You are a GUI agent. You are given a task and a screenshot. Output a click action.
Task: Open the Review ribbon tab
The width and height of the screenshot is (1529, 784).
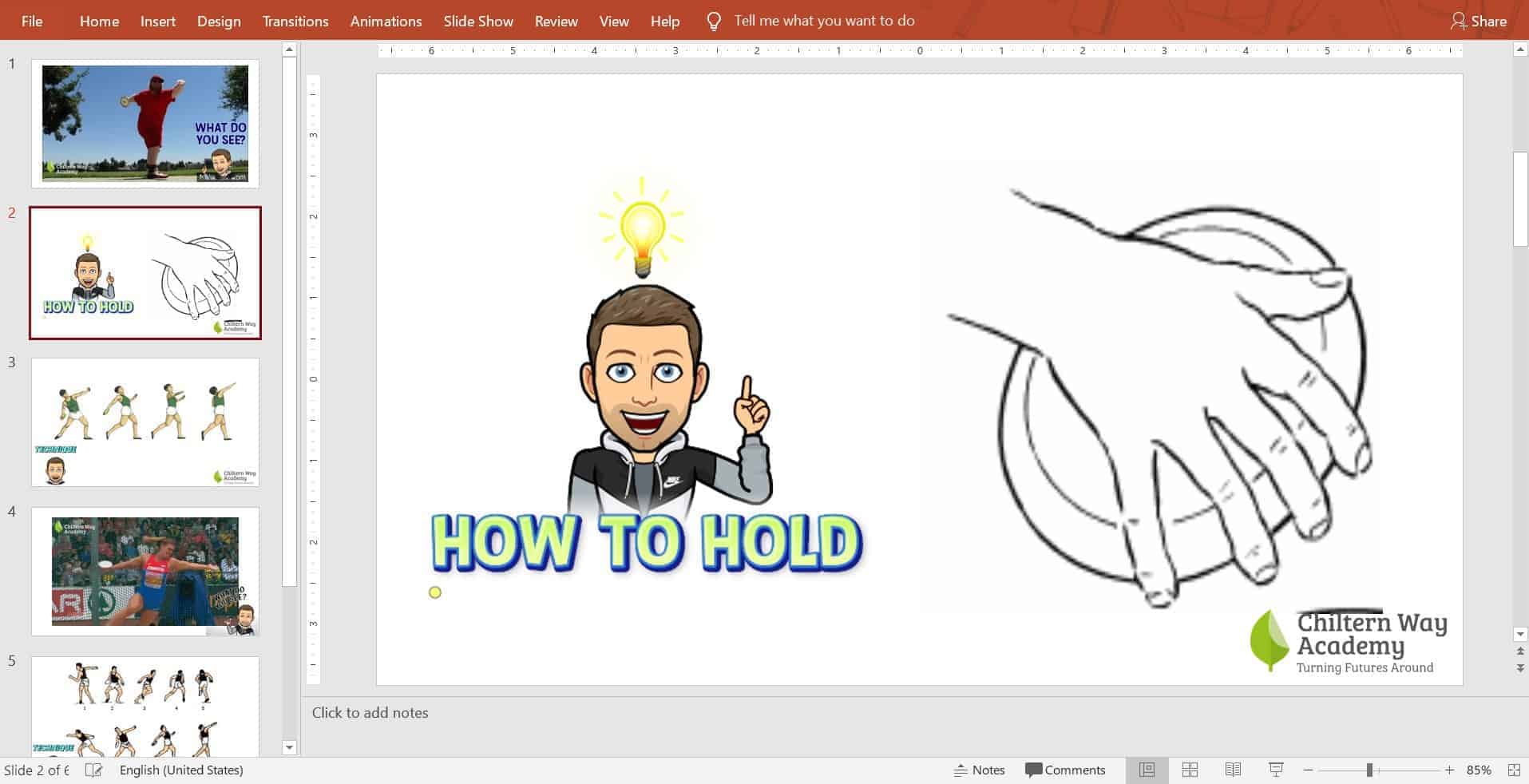[x=556, y=22]
